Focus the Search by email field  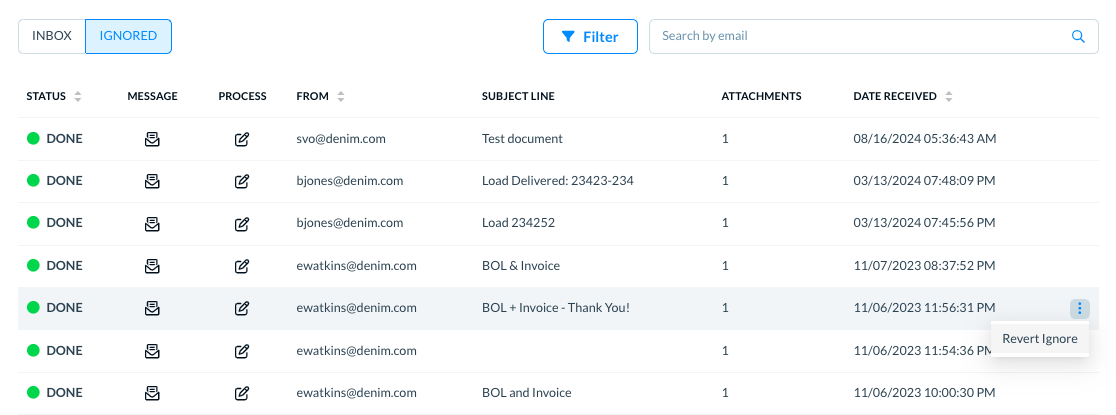point(873,36)
